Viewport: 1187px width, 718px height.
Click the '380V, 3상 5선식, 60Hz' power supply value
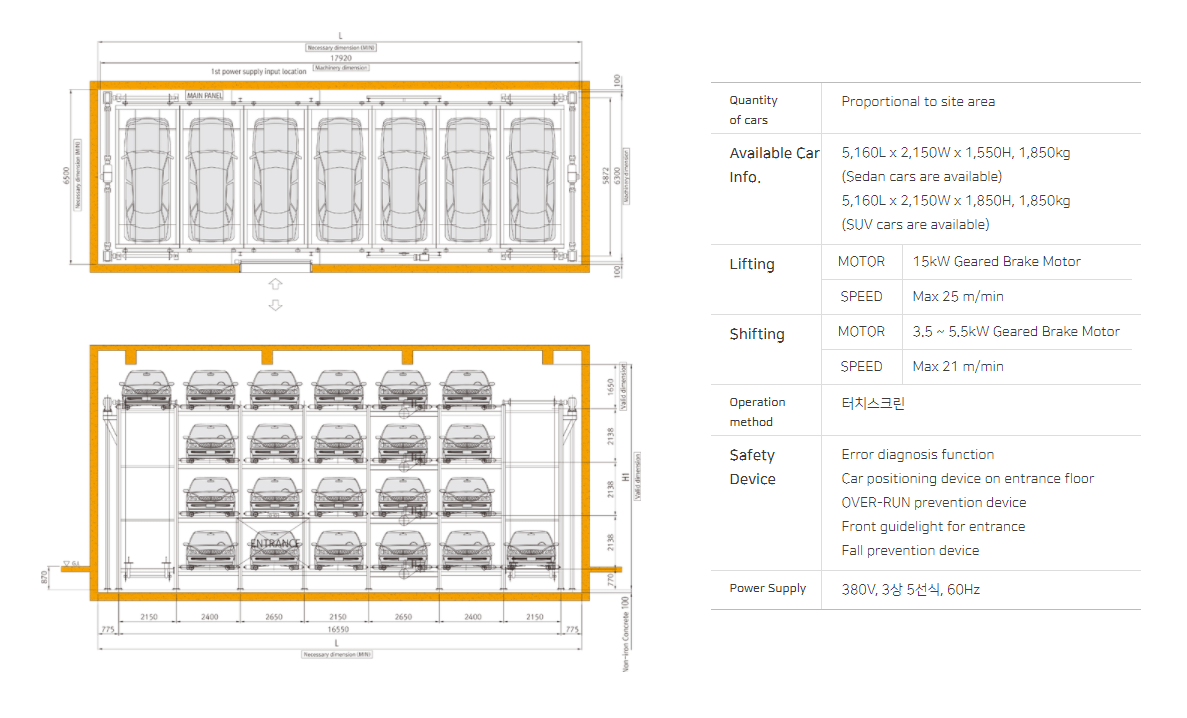tap(910, 589)
